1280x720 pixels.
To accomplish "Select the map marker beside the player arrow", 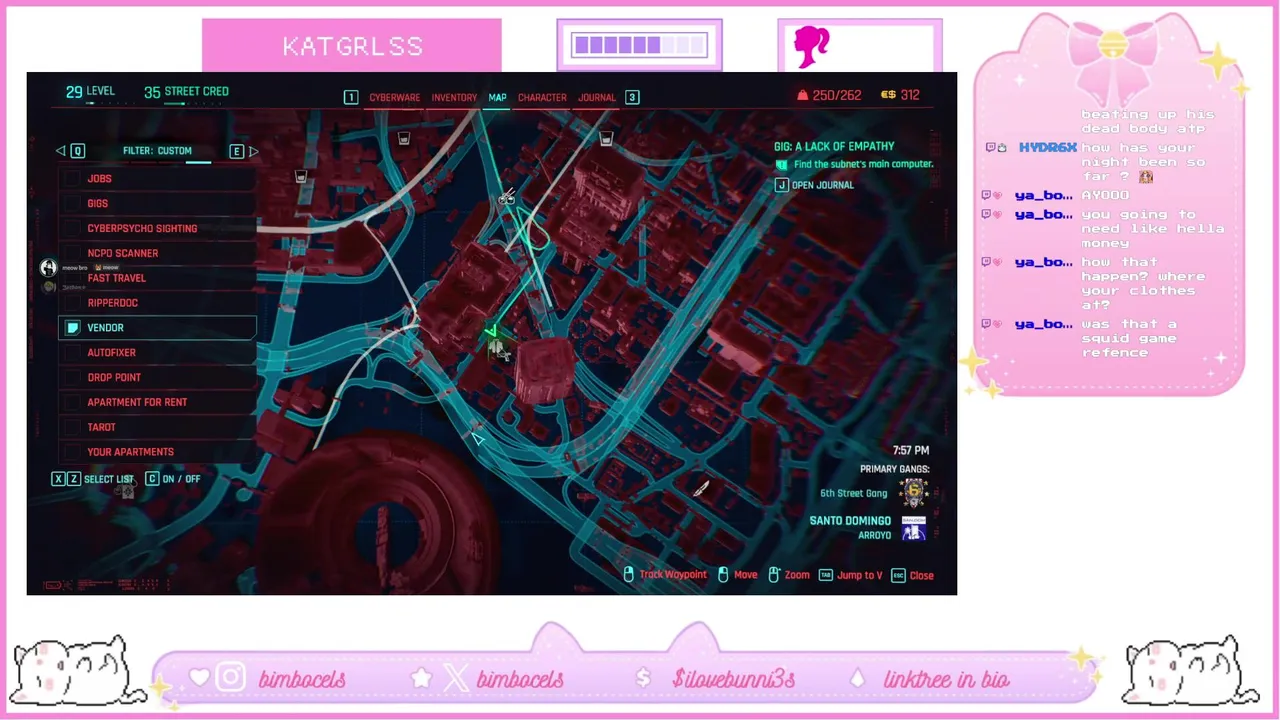I will (497, 349).
